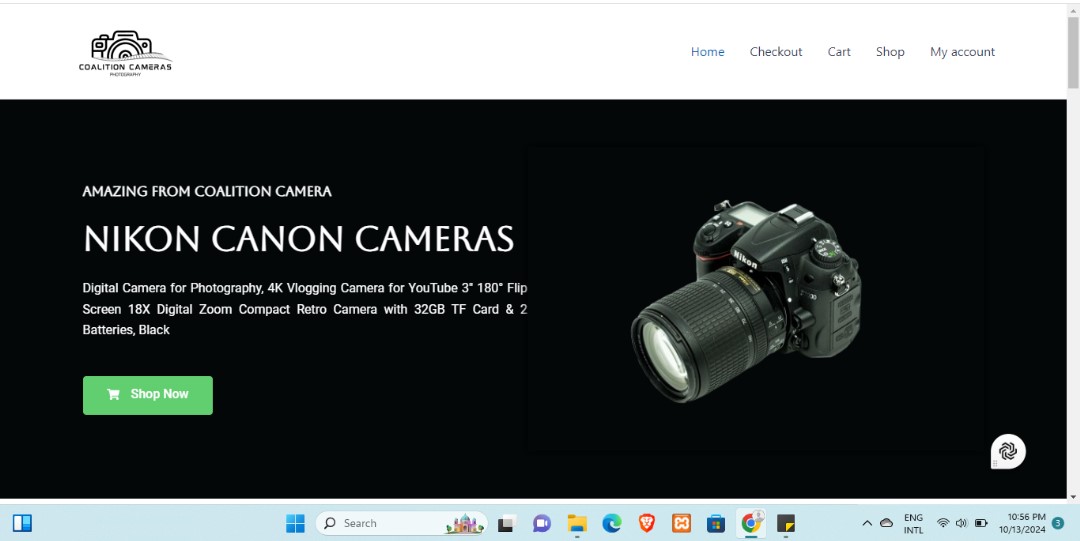The image size is (1080, 541).
Task: Click AMAZING FROM COALITION CAMERA text
Action: click(207, 192)
